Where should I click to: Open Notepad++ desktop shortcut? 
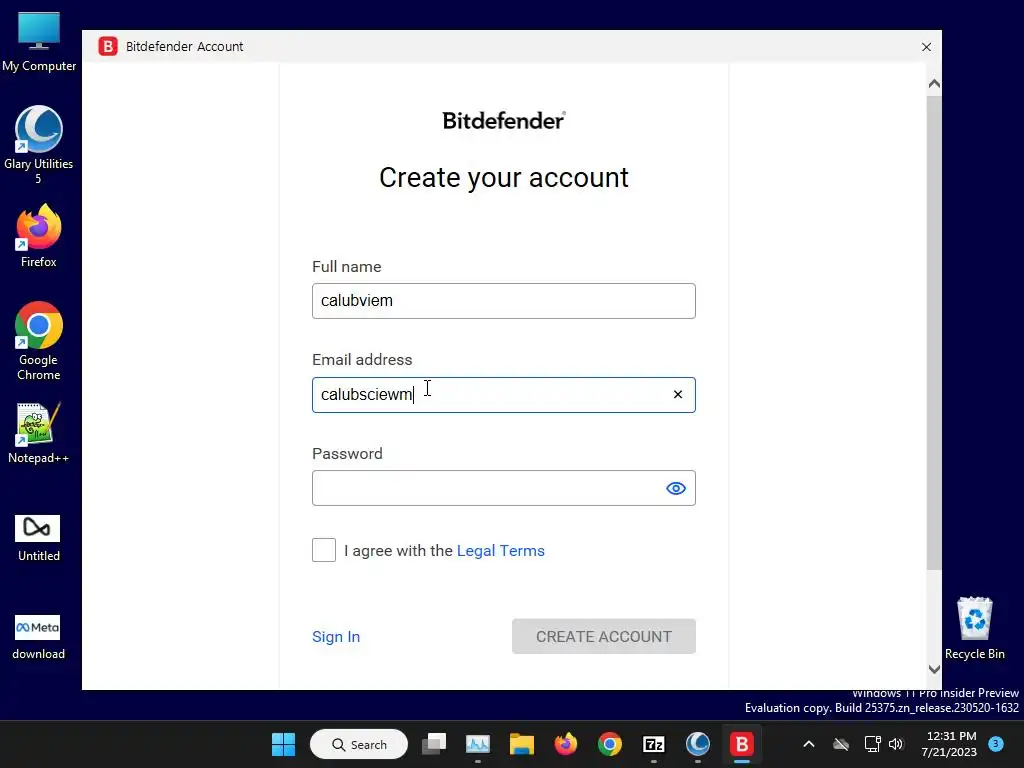(x=39, y=433)
